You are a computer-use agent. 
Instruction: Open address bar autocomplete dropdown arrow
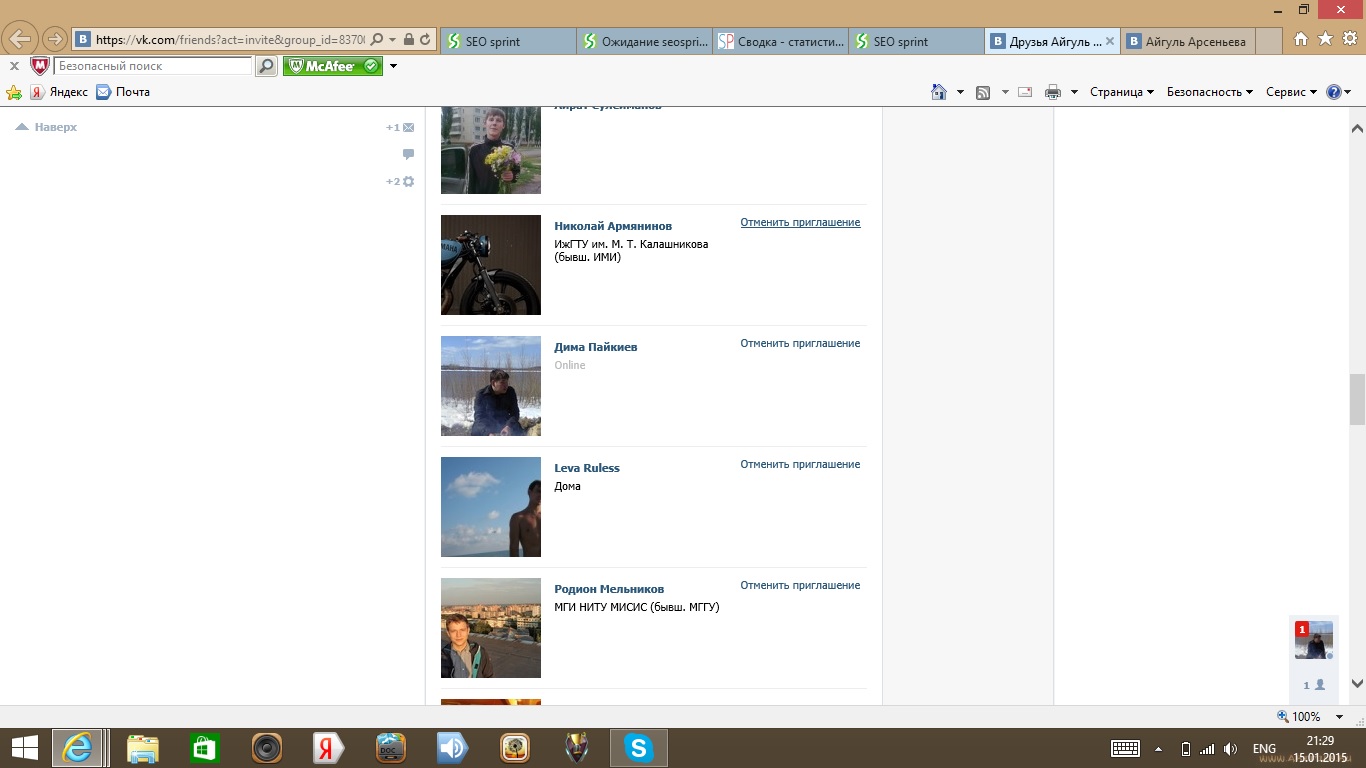coord(393,40)
